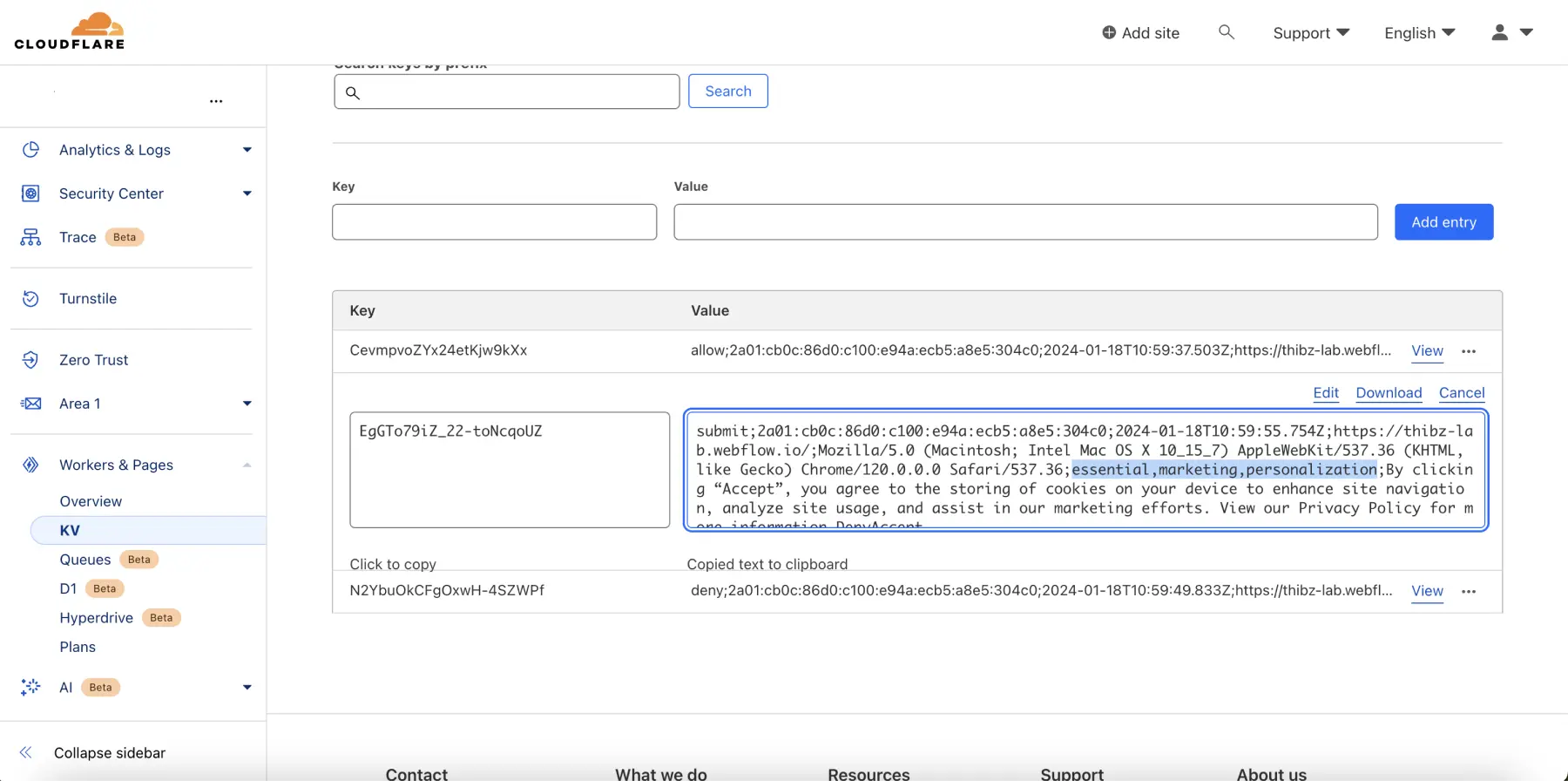The image size is (1568, 781).
Task: Open the English language dropdown
Action: (1420, 33)
